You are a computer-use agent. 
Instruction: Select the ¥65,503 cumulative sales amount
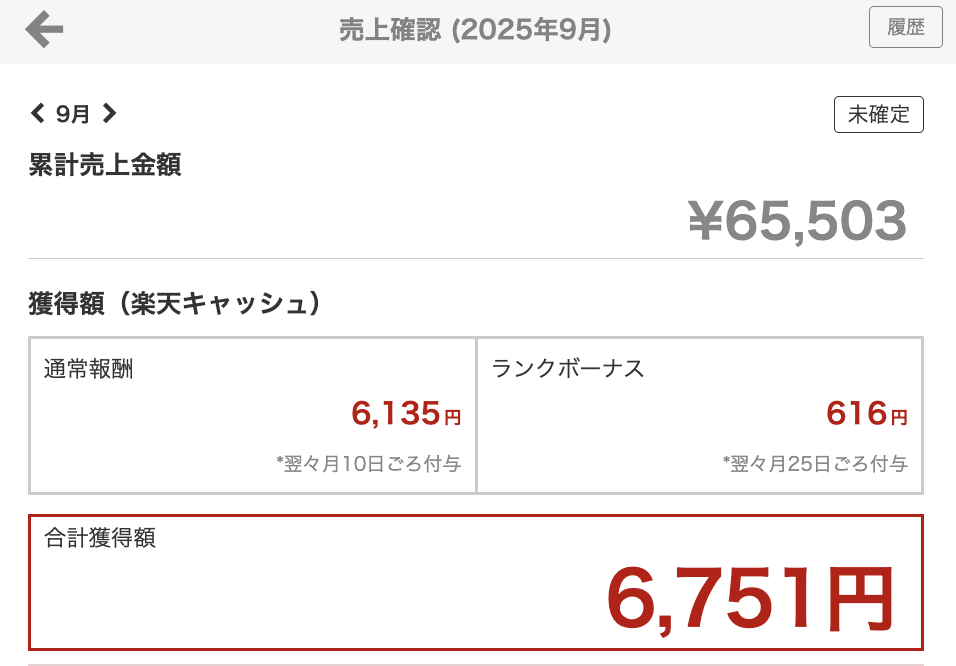(x=797, y=220)
